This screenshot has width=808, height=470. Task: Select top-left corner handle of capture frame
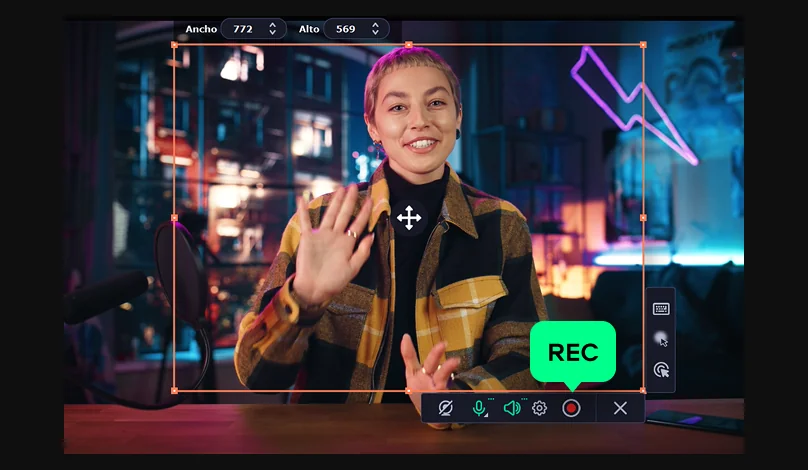pos(175,45)
